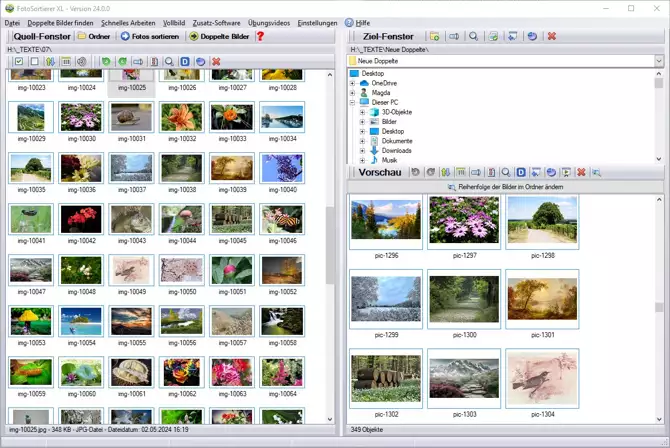Click the Fotos sortieren button
Image resolution: width=670 pixels, height=448 pixels.
tap(152, 36)
